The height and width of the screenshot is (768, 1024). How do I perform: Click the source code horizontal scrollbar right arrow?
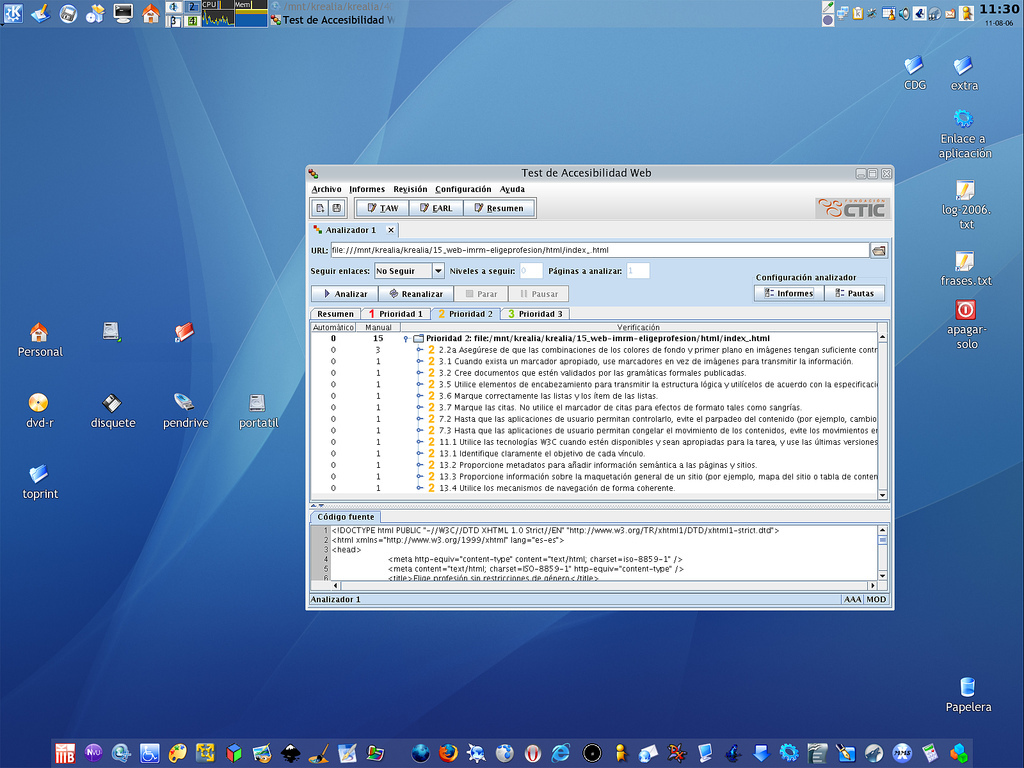pos(872,586)
